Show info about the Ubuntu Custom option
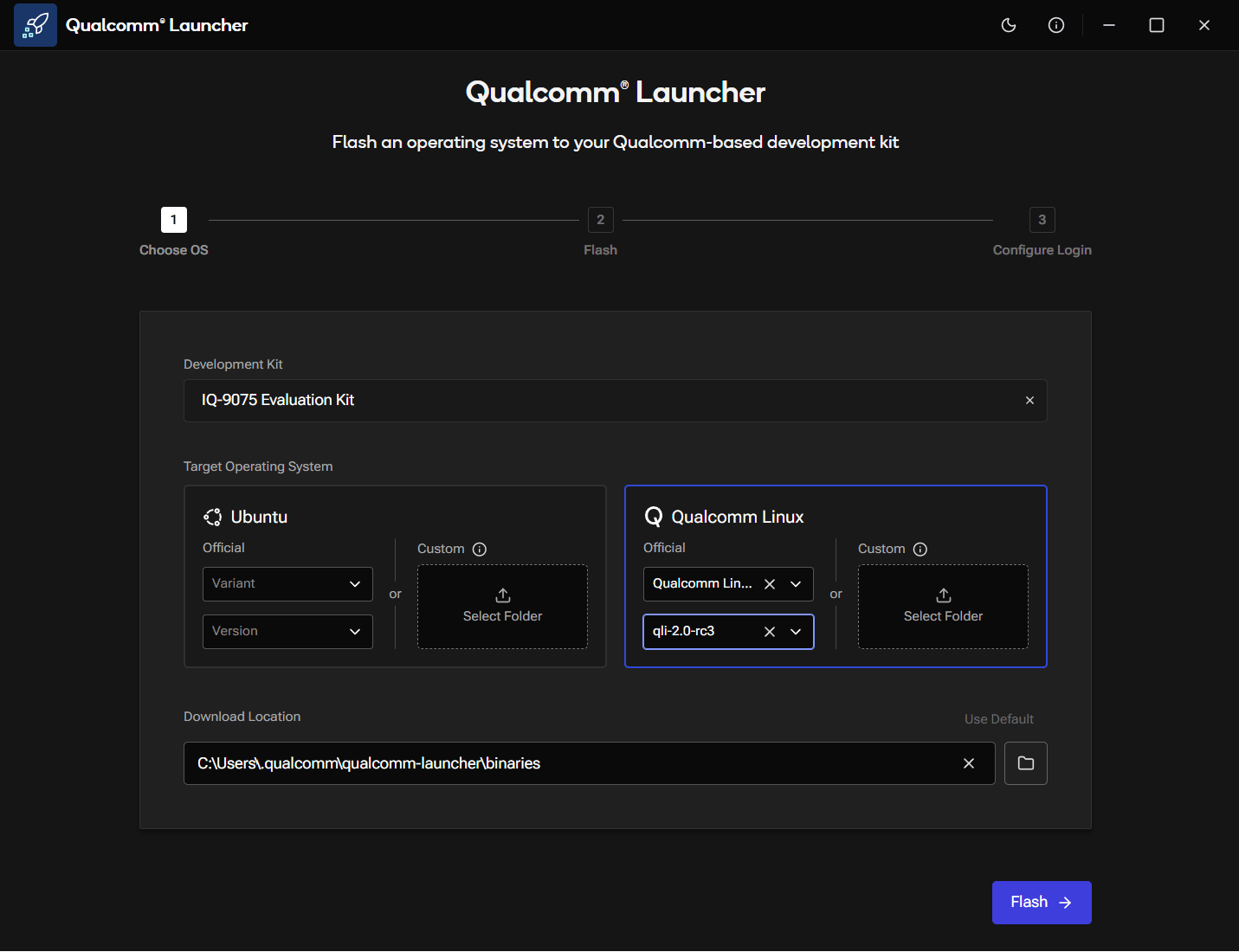The height and width of the screenshot is (952, 1239). click(x=480, y=550)
